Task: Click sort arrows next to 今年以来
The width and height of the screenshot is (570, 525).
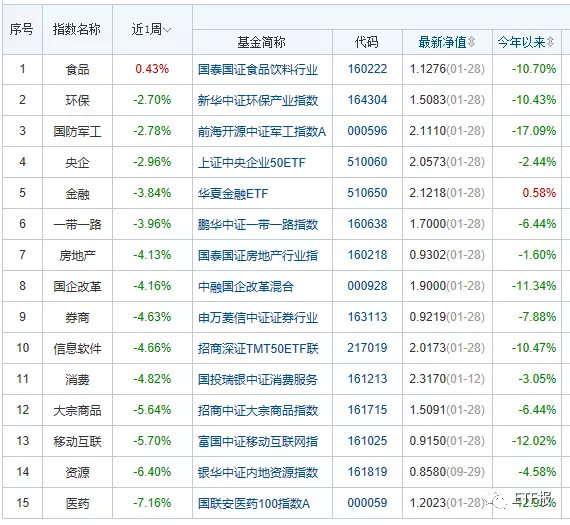Action: (550, 42)
